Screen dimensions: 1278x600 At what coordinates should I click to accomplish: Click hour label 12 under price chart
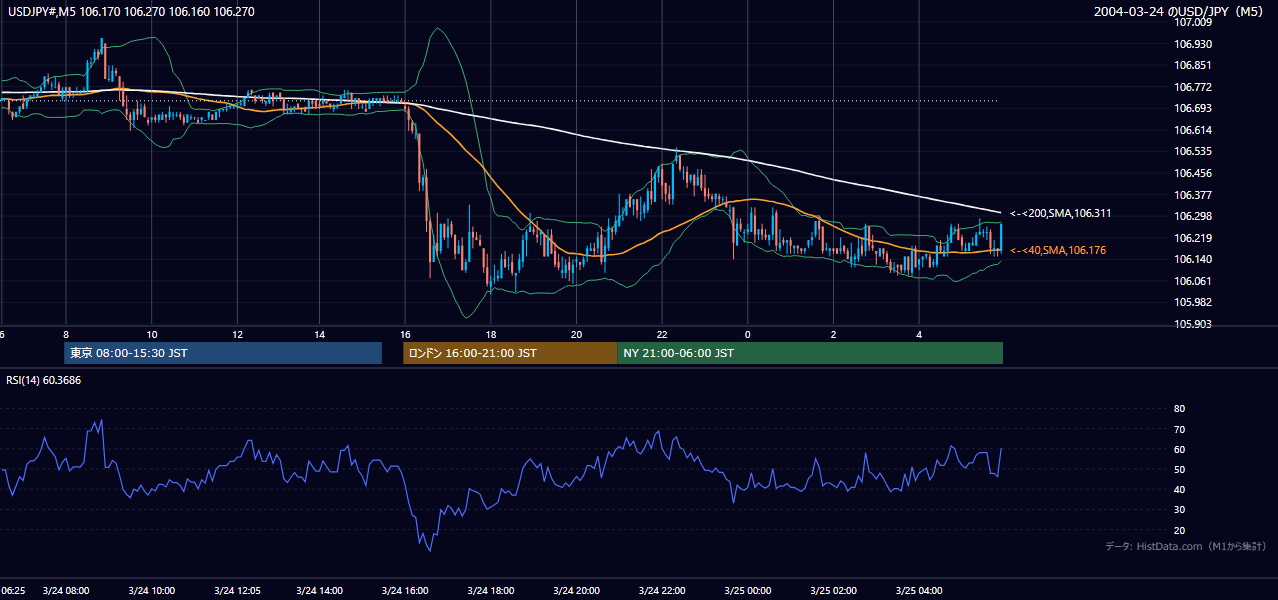pyautogui.click(x=236, y=334)
